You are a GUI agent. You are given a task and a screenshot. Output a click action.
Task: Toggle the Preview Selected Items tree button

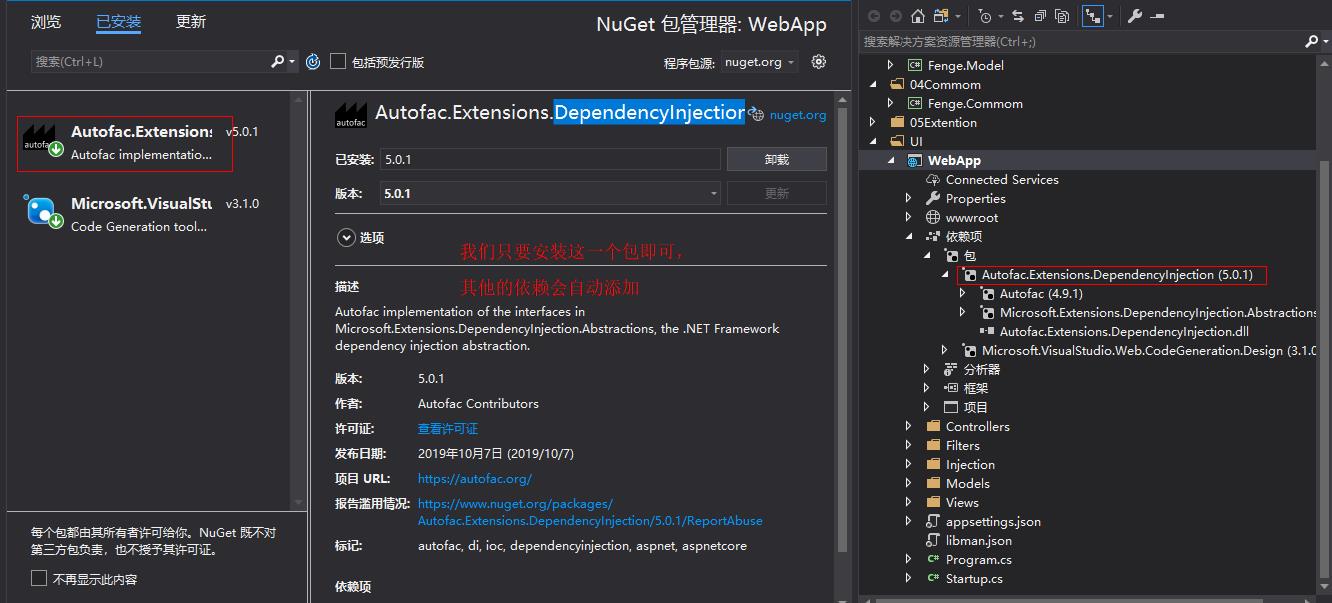click(1092, 16)
